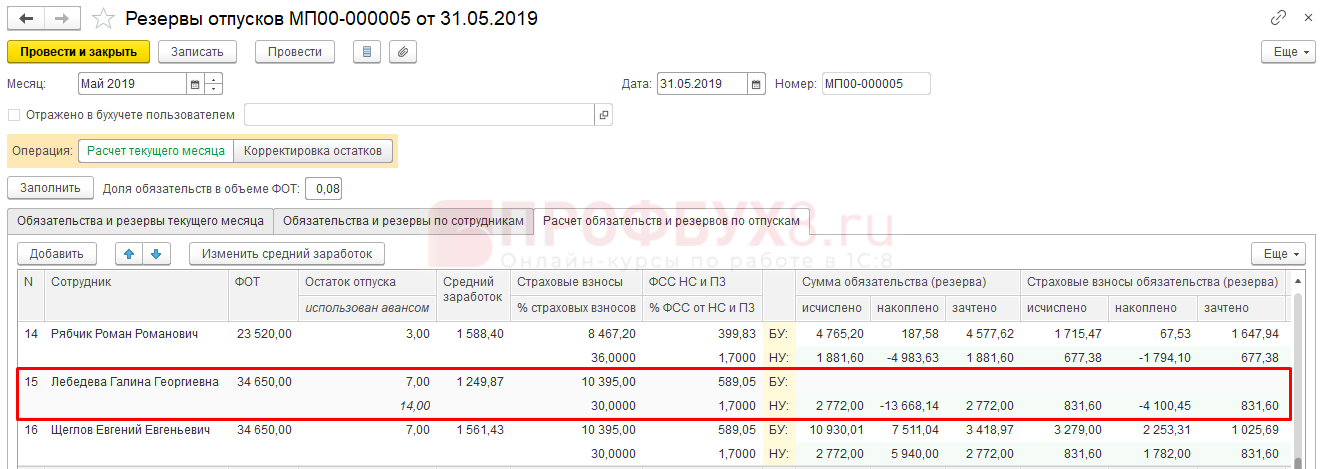Select the средний заработок cell 1 249,87
Viewport: 1320px width, 469px height.
pos(481,382)
